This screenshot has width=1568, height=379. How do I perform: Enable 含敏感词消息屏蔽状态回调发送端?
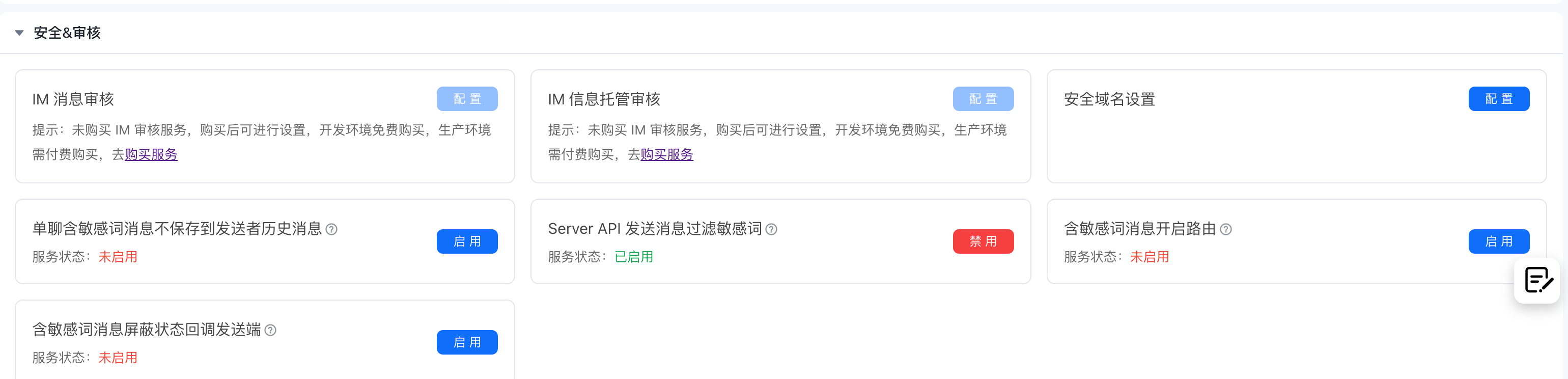click(467, 342)
